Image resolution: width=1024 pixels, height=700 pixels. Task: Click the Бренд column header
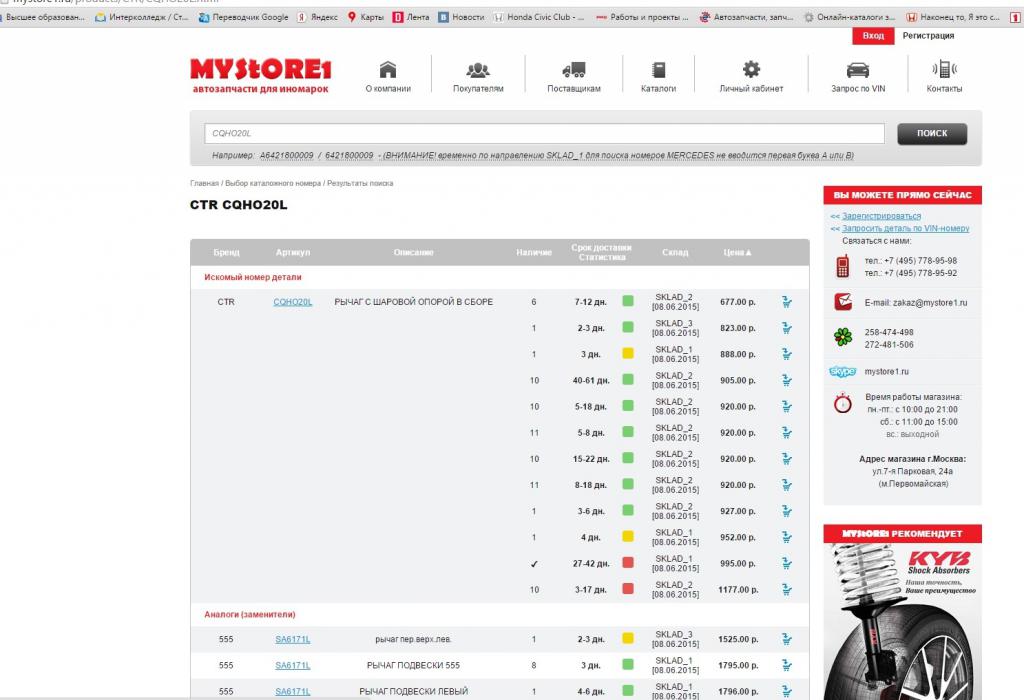coord(226,253)
